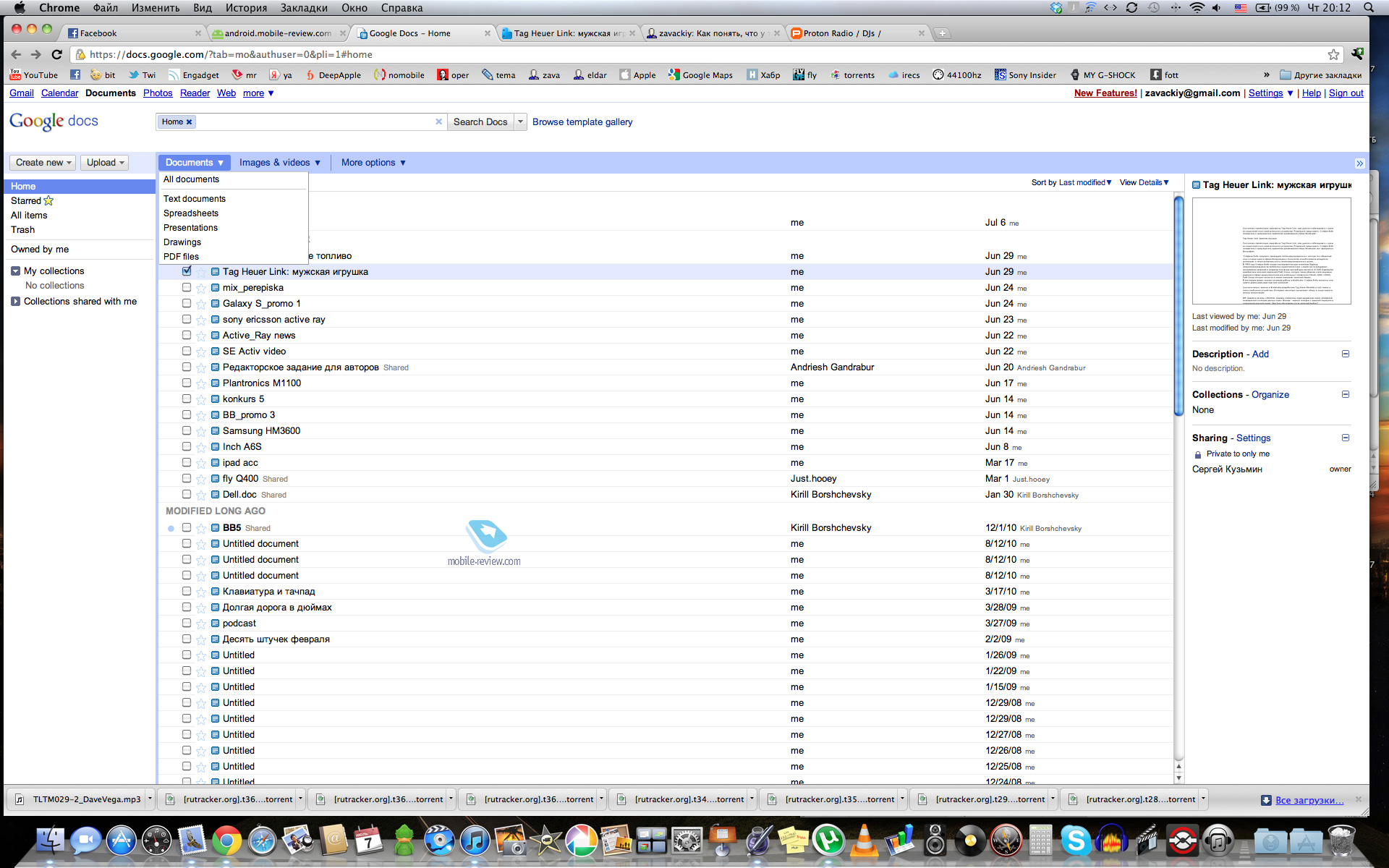
Task: Open the Upload dropdown
Action: click(105, 163)
